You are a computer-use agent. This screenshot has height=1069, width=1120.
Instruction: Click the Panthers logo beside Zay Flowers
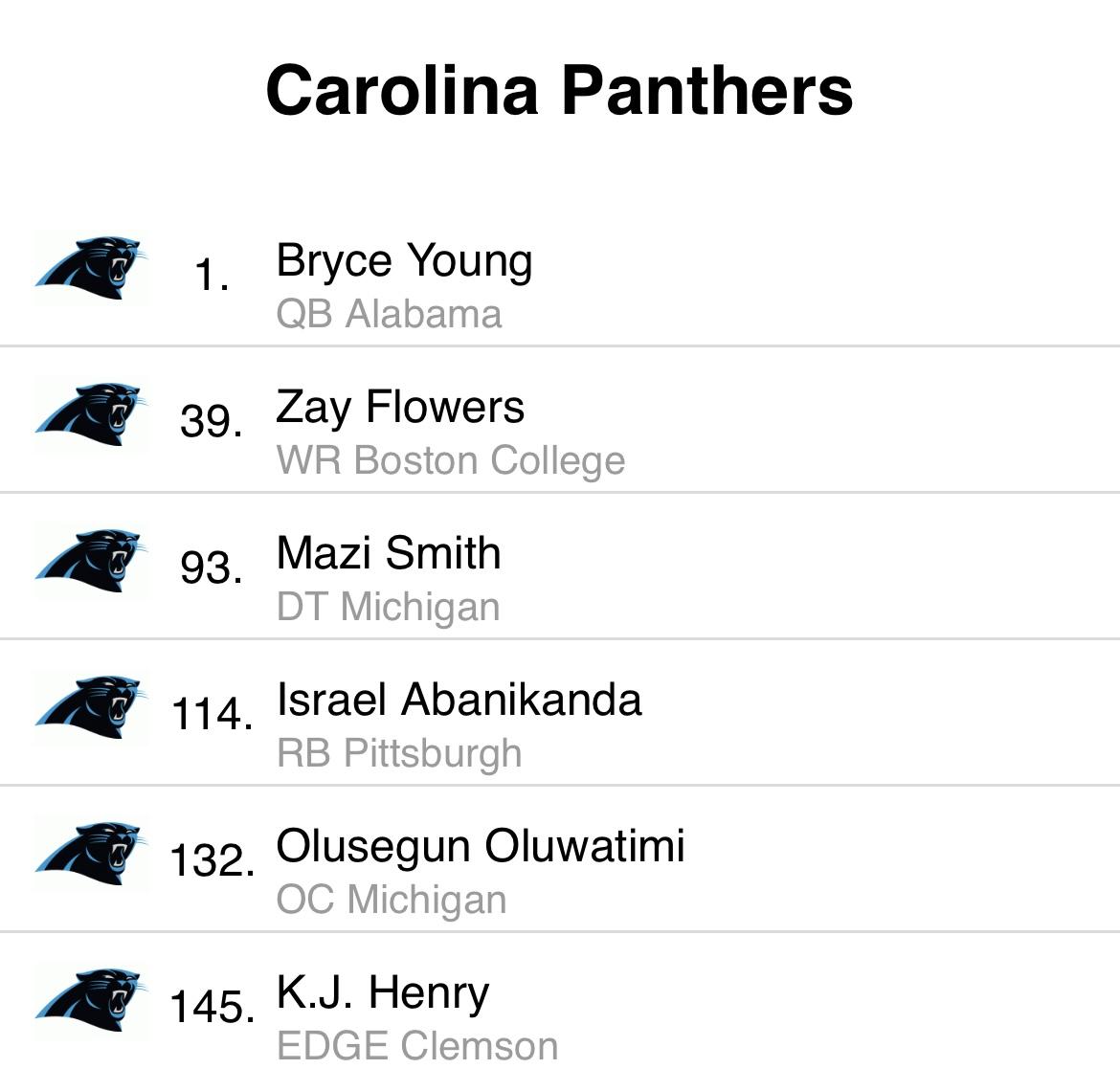(91, 414)
